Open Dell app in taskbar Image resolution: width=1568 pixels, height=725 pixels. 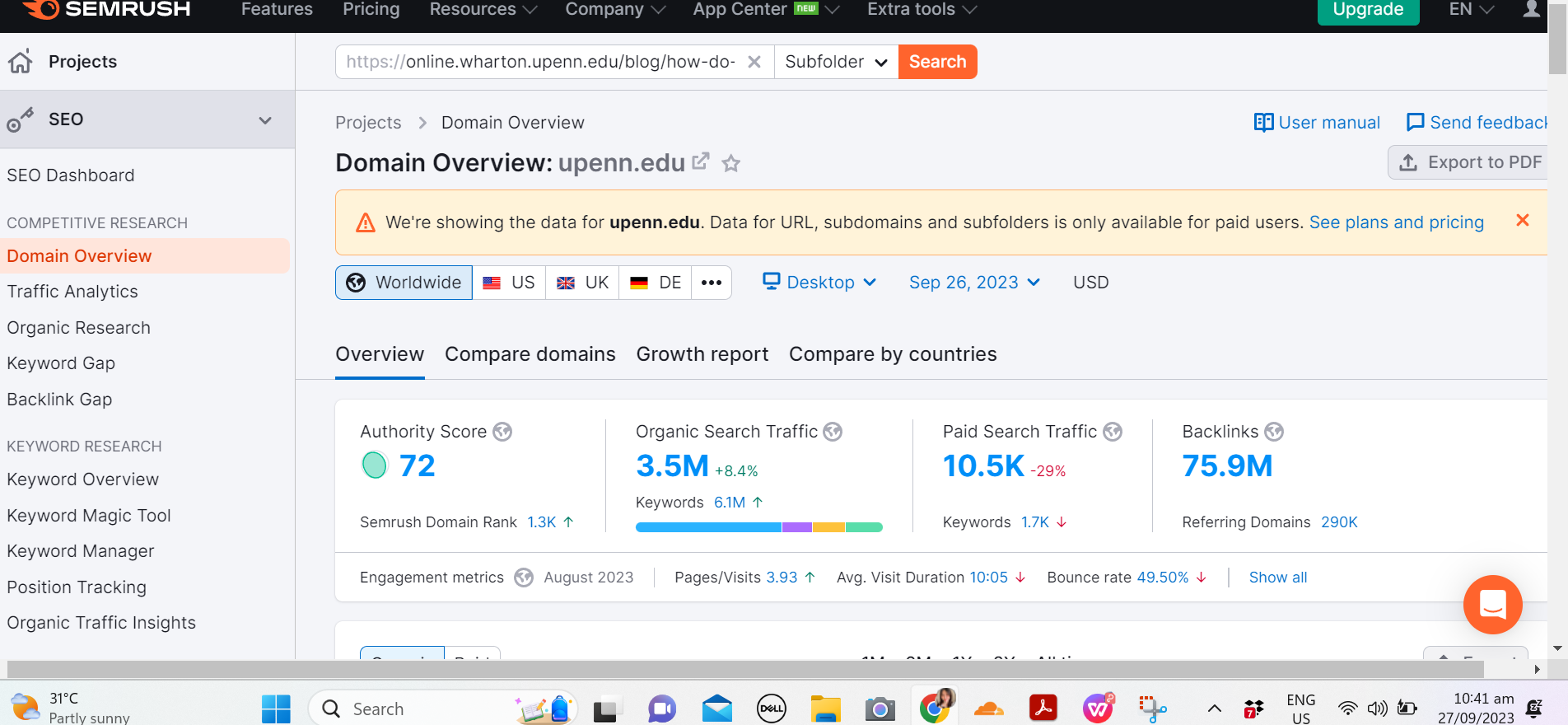click(772, 709)
